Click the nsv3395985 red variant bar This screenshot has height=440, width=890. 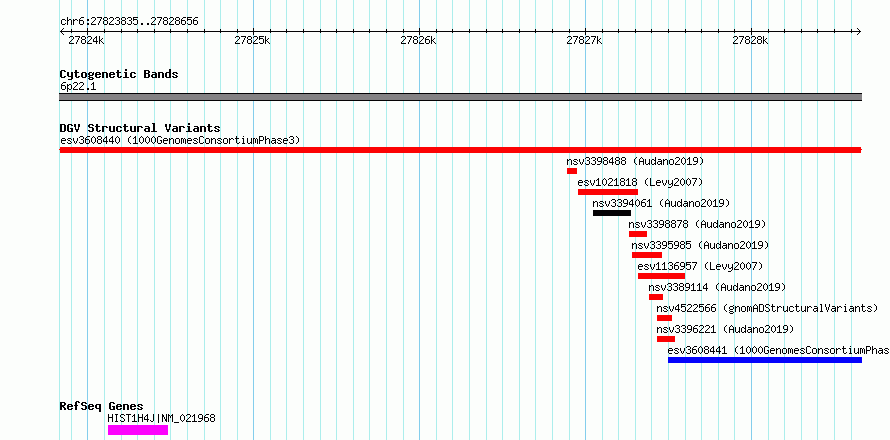tap(647, 255)
